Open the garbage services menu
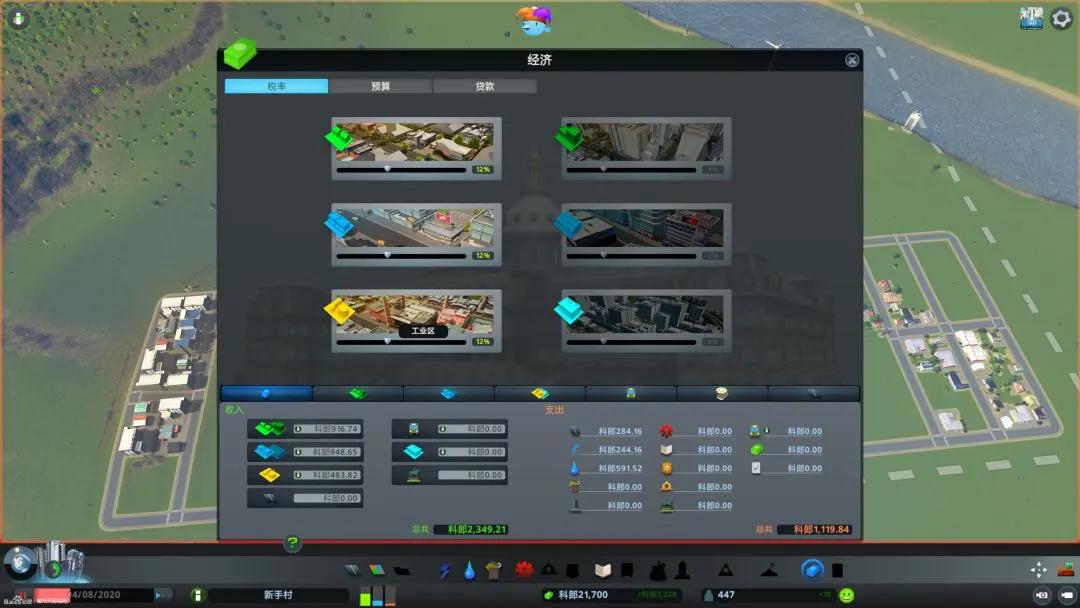Viewport: 1080px width, 608px height. [x=493, y=570]
